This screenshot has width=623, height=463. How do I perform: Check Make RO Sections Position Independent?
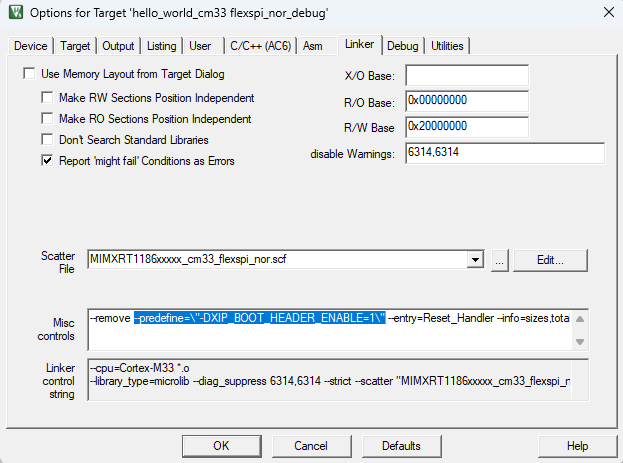click(47, 119)
